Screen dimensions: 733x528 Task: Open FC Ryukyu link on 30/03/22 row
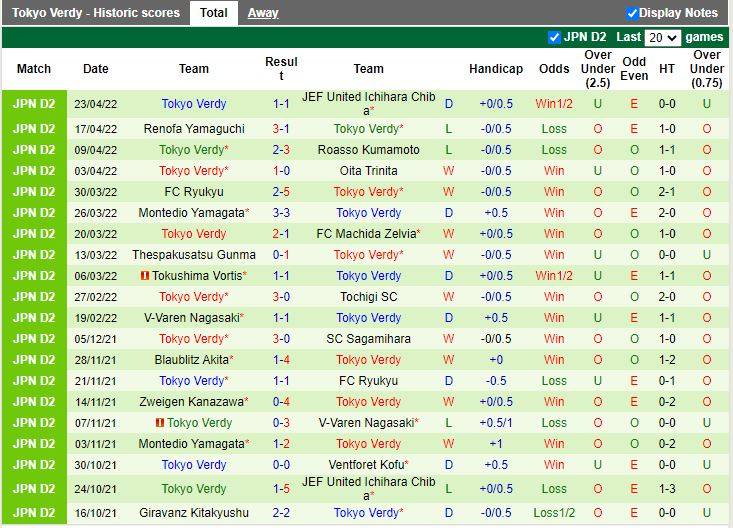(194, 192)
